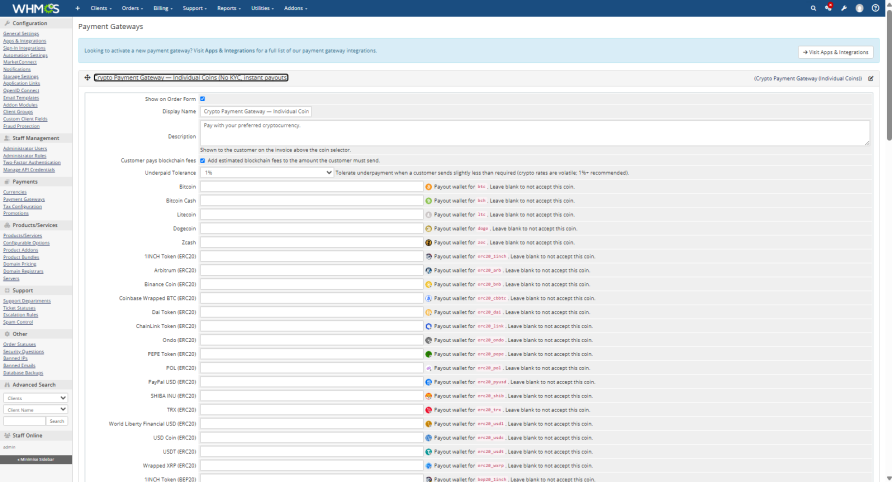892x482 pixels.
Task: Open the Reports menu
Action: tap(229, 9)
